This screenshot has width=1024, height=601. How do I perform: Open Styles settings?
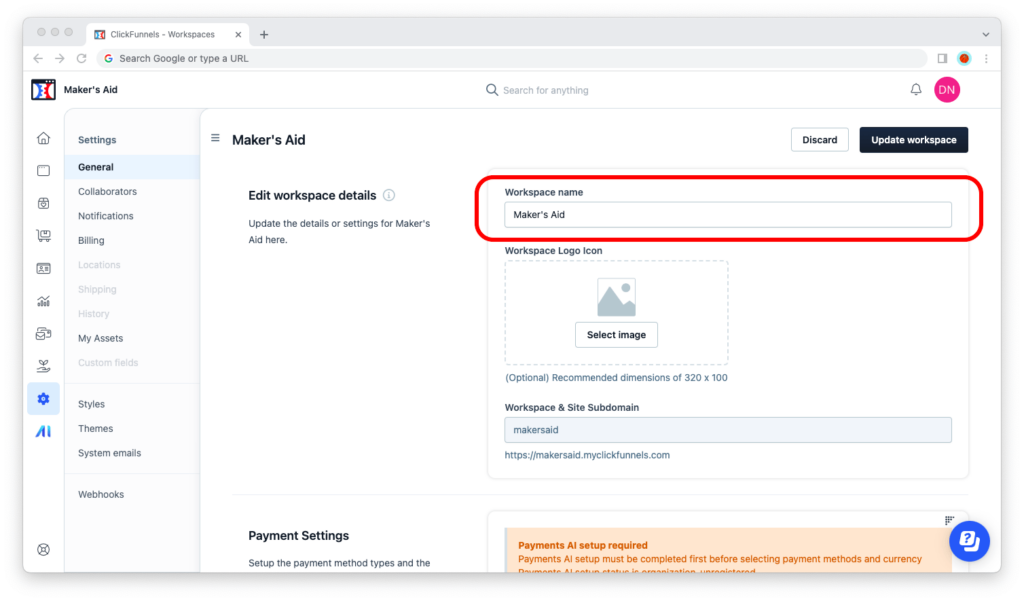tap(91, 404)
